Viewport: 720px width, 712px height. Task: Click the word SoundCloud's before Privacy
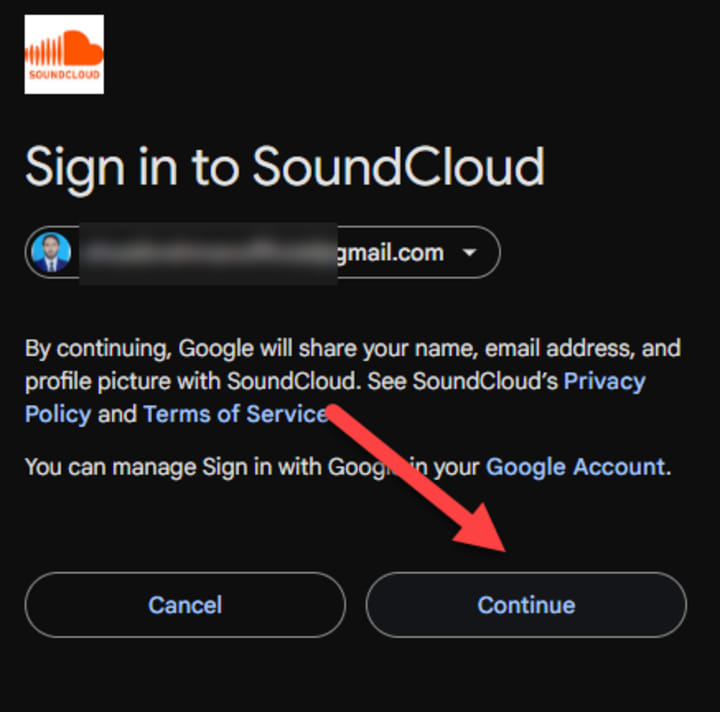coord(485,381)
